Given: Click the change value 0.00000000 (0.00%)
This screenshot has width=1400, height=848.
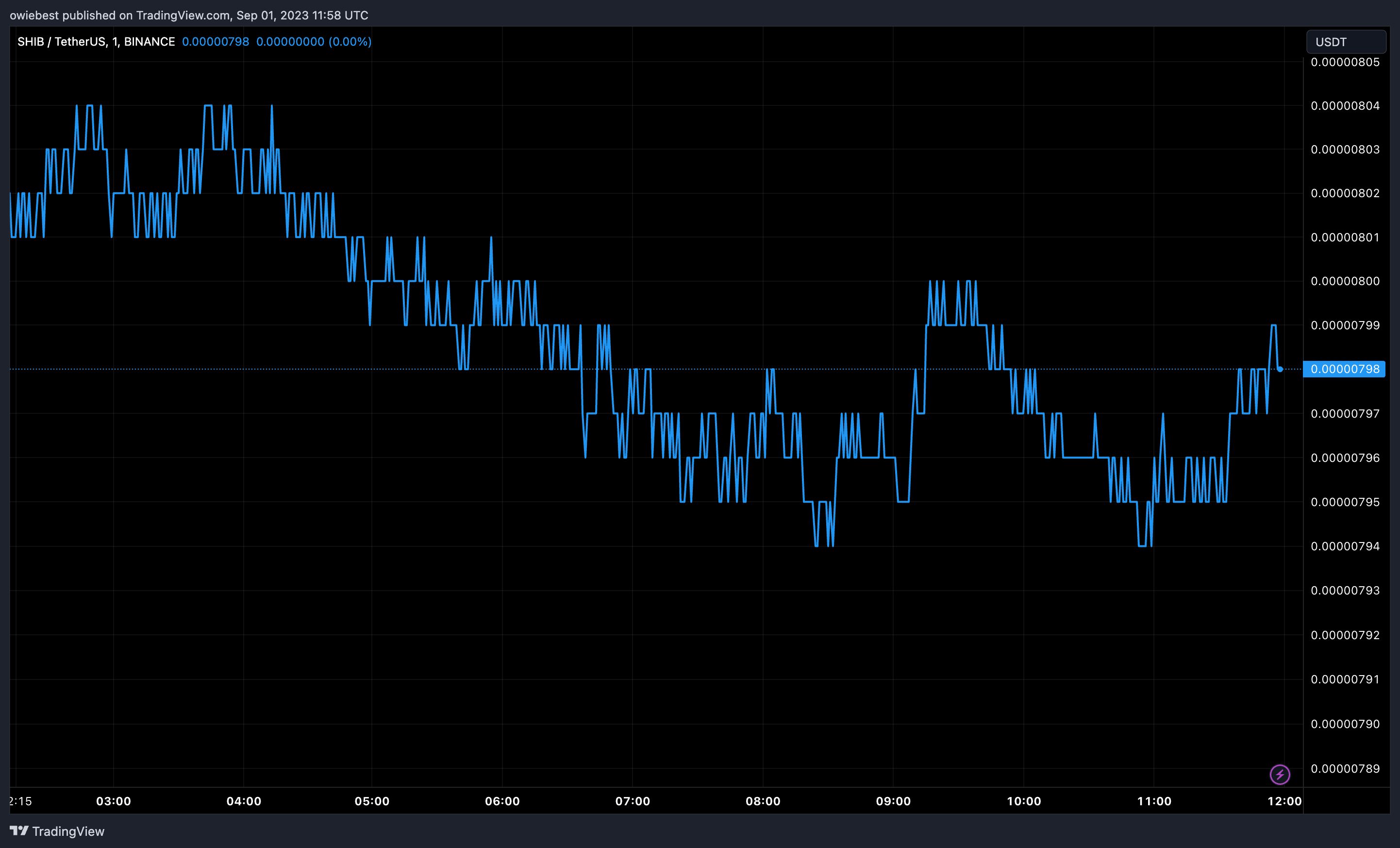Looking at the screenshot, I should 314,41.
